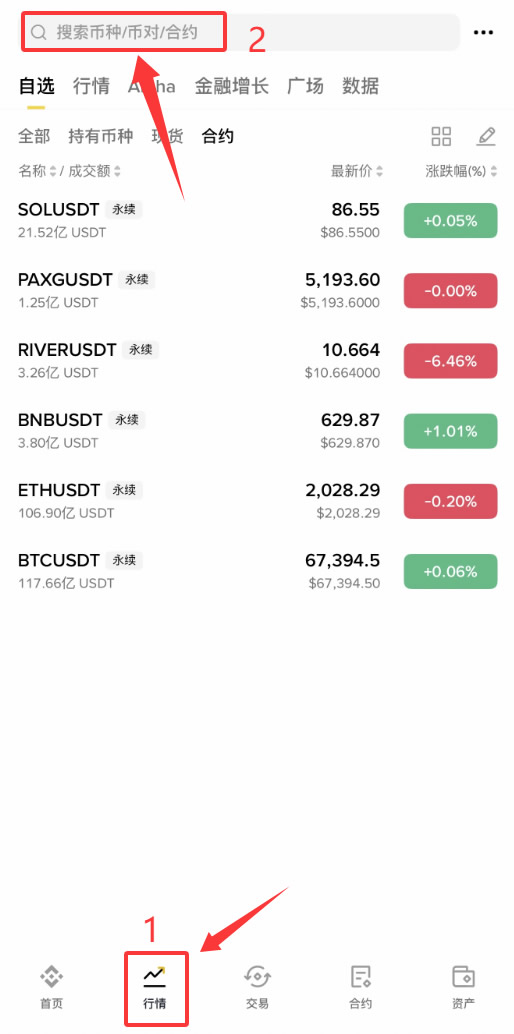Switch to the 广场 tab
This screenshot has width=514, height=1034.
pos(305,86)
